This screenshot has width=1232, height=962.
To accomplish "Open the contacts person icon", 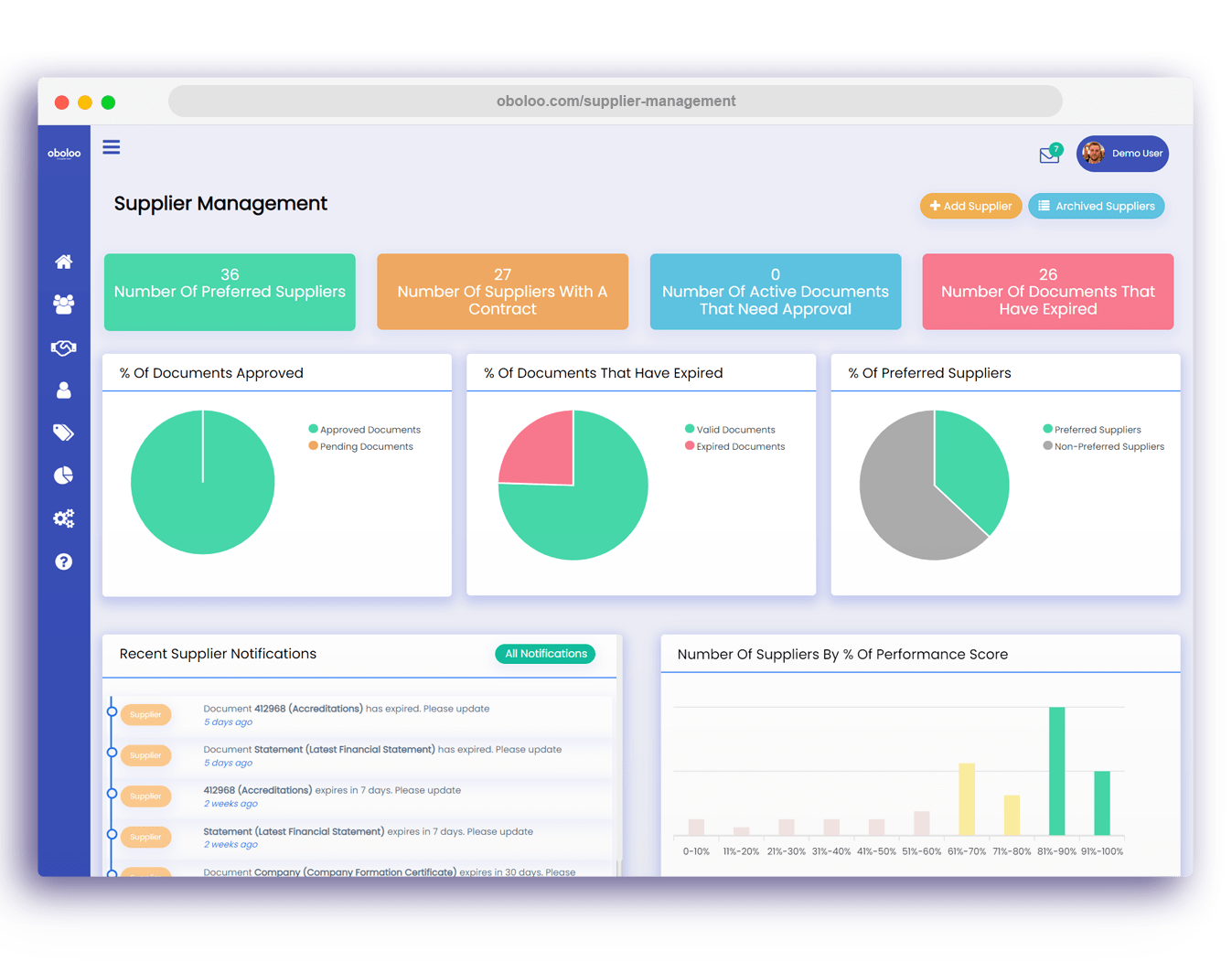I will pyautogui.click(x=63, y=390).
